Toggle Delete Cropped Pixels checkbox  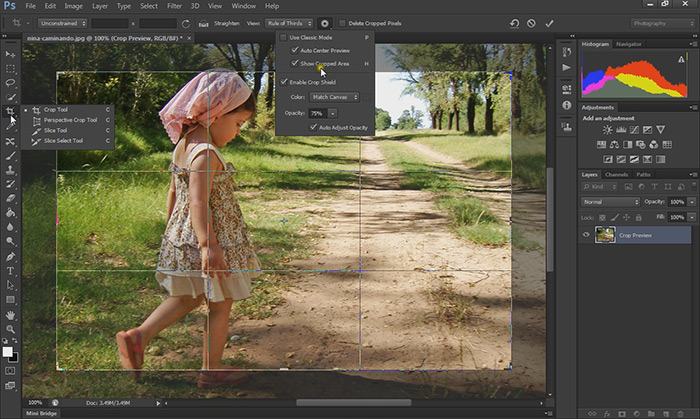coord(342,23)
